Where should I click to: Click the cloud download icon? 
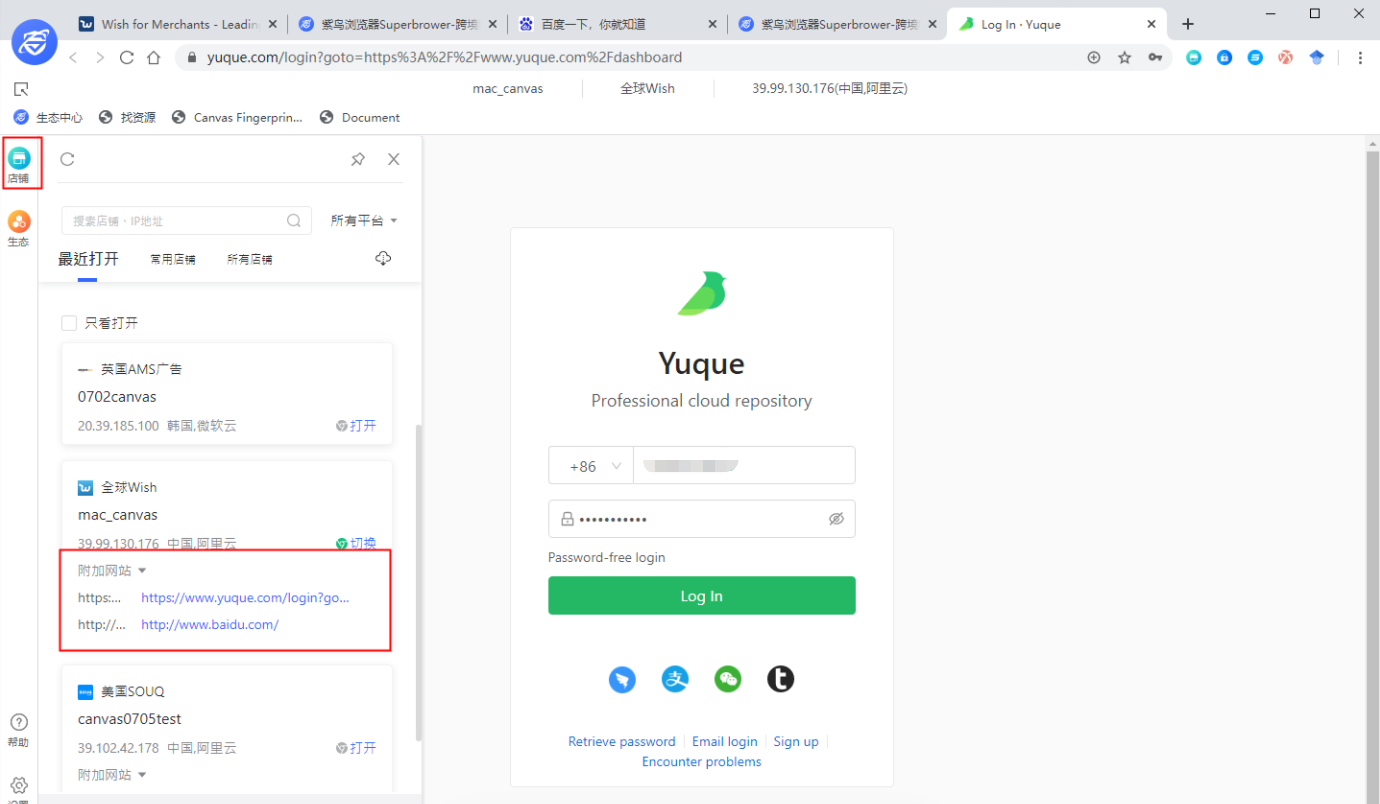[383, 259]
